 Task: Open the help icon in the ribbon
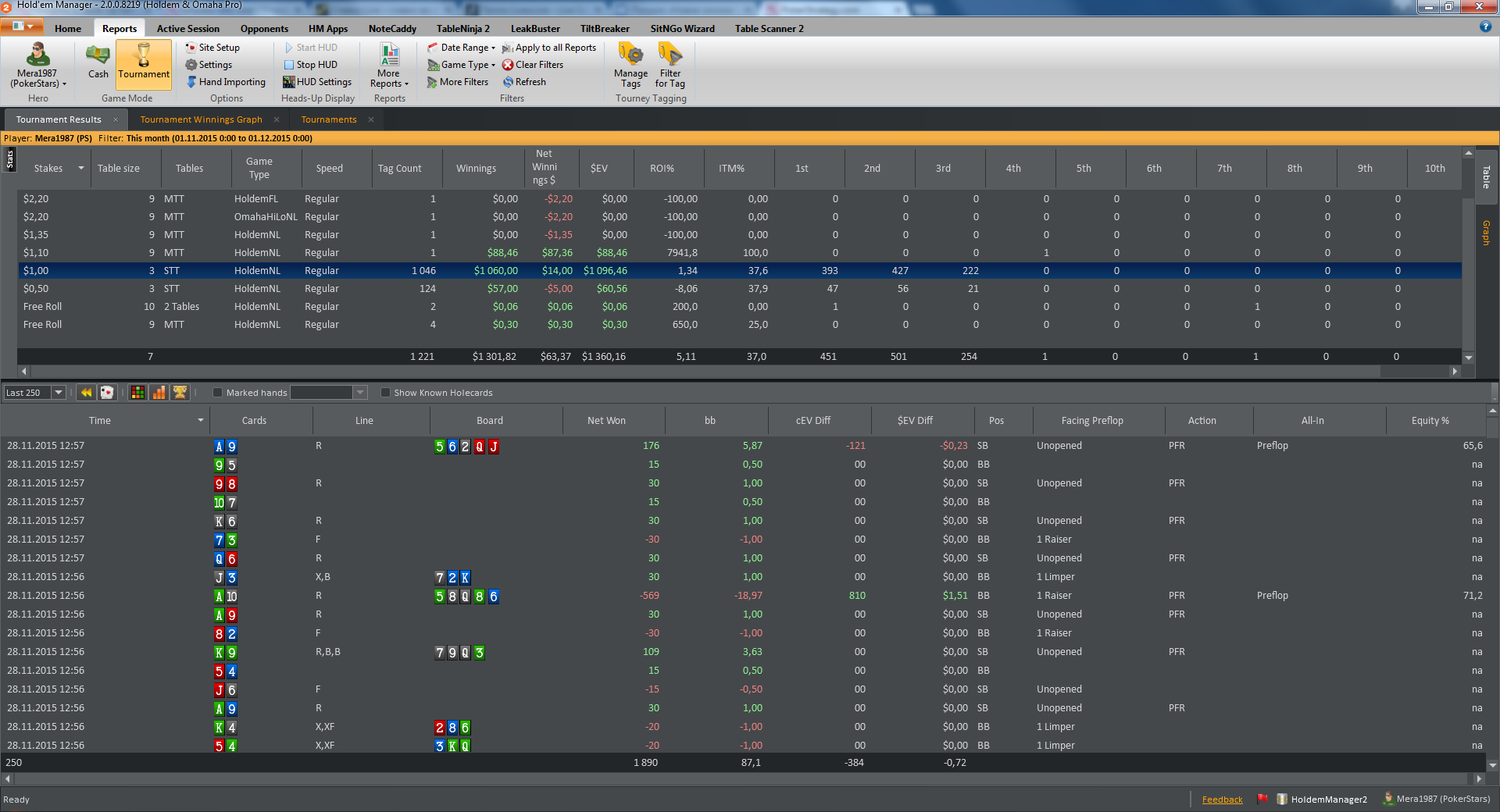1485,27
